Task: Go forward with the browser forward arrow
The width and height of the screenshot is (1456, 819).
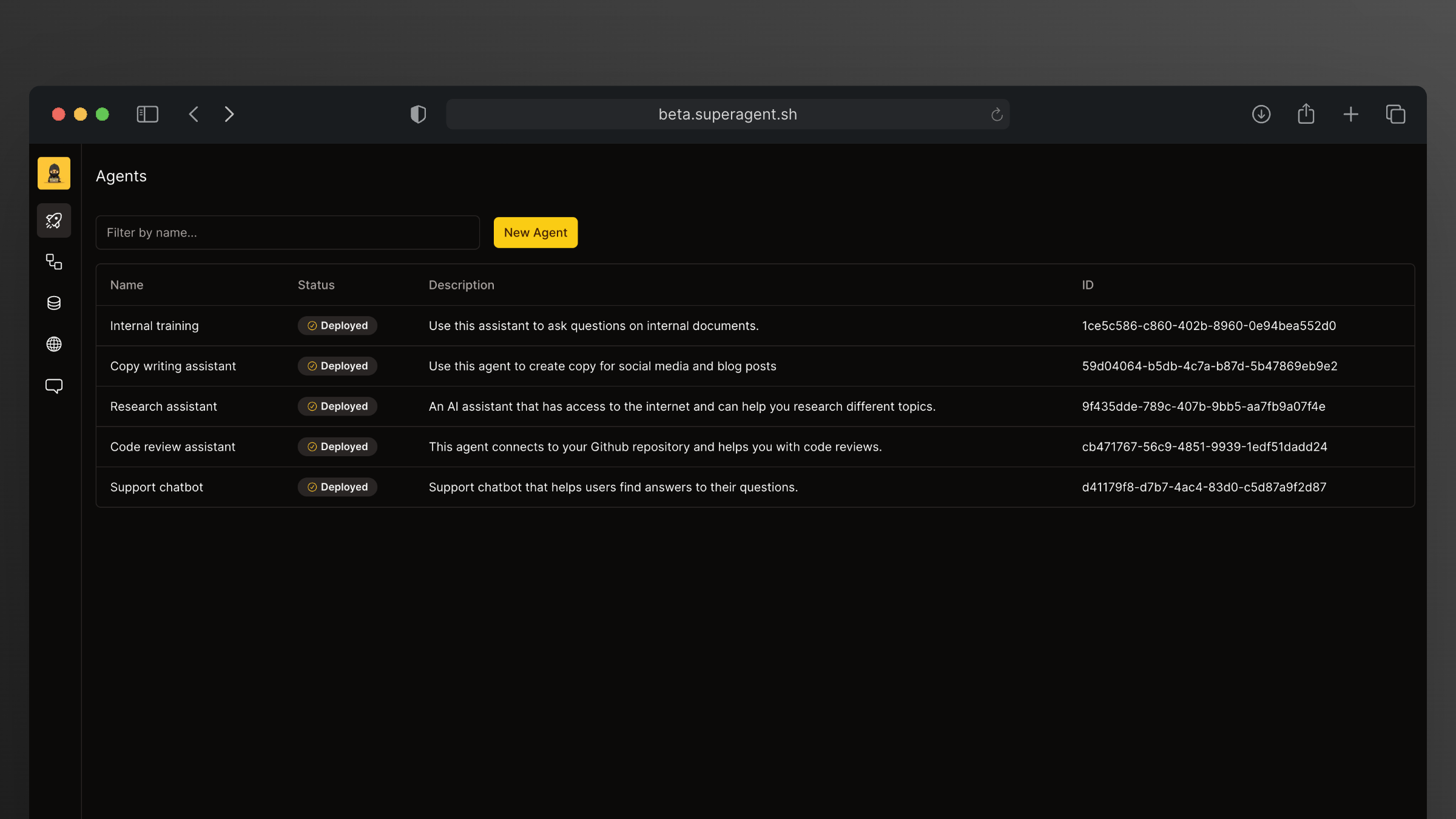Action: [x=229, y=114]
